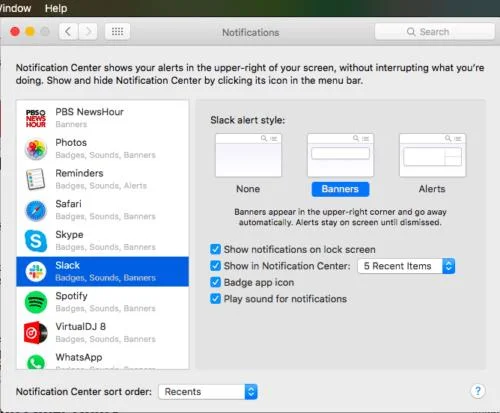The image size is (500, 413).
Task: Click the back navigation button
Action: pos(68,32)
